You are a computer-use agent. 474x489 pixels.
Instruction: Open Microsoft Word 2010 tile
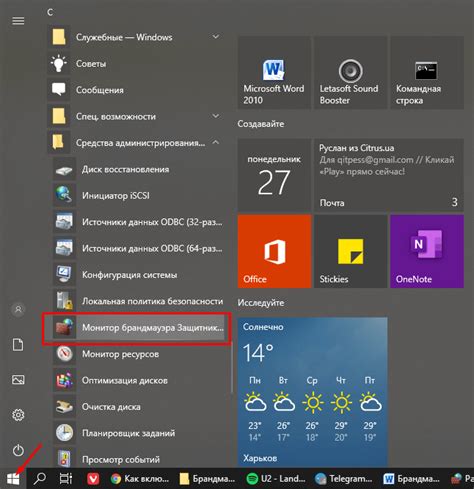coord(274,73)
